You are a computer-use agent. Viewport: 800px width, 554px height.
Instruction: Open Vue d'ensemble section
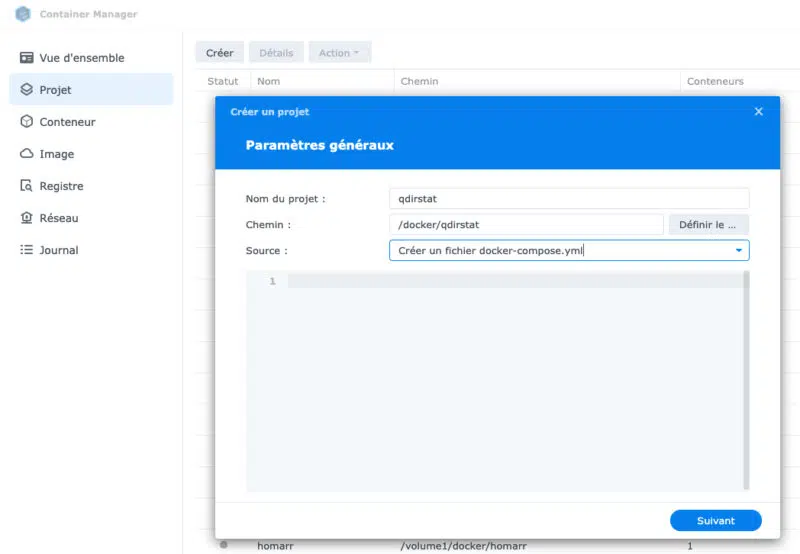pyautogui.click(x=91, y=58)
